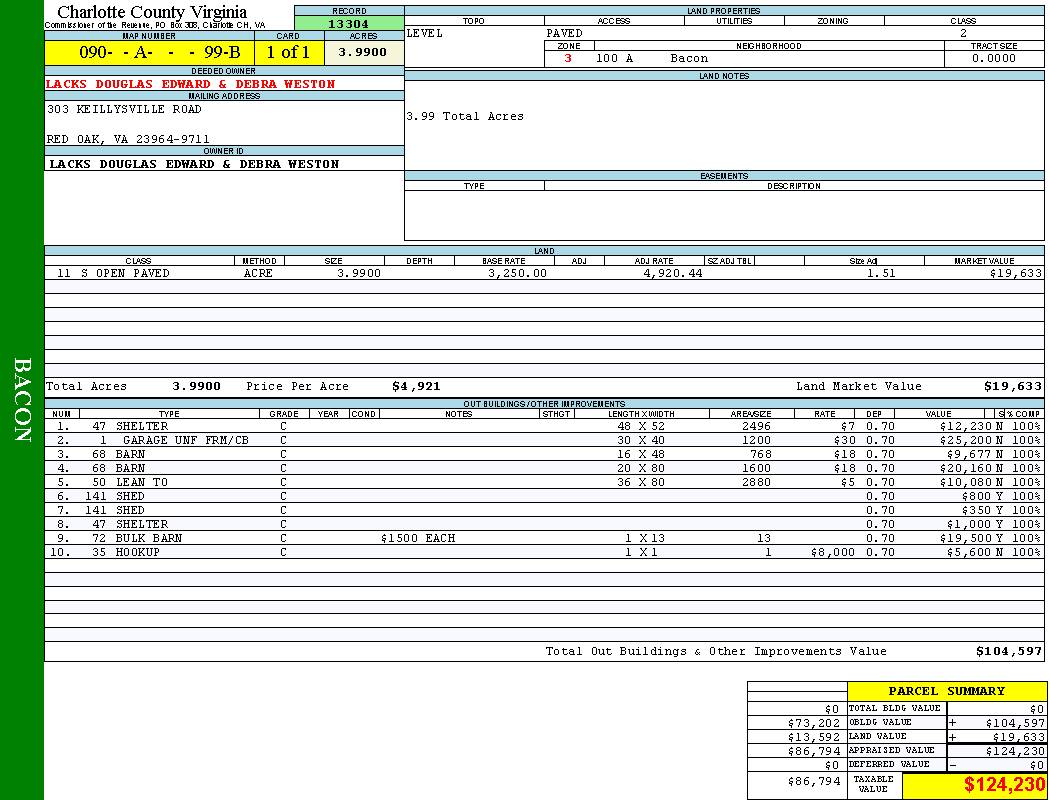Click the Owner ID name field
This screenshot has height=800, width=1050.
194,164
